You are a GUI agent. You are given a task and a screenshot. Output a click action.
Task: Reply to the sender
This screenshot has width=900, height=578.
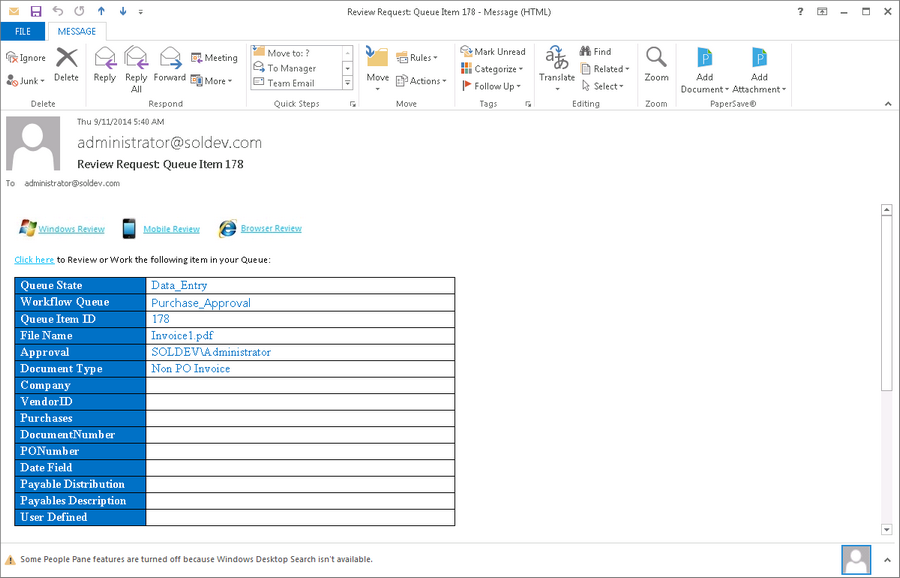(x=105, y=65)
